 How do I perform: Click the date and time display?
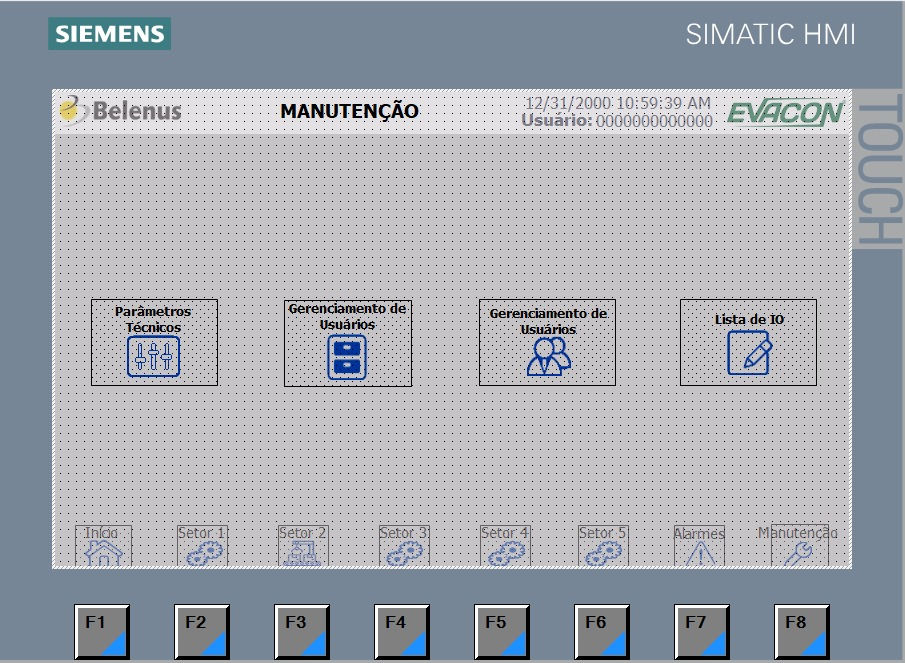click(618, 103)
